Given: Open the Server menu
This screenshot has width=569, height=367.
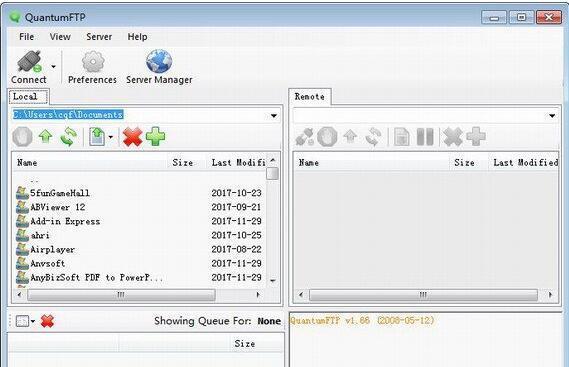Looking at the screenshot, I should tap(99, 37).
